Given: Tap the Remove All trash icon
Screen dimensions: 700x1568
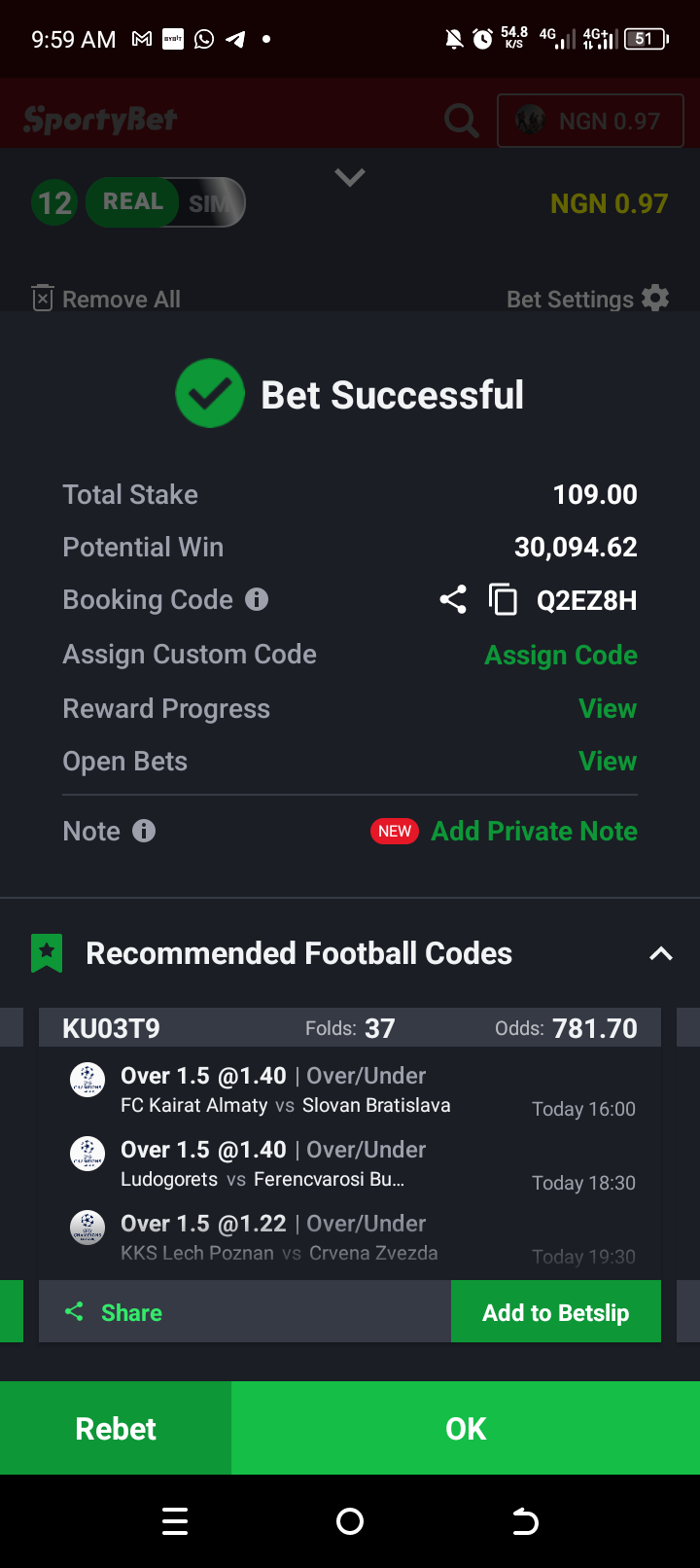Looking at the screenshot, I should point(42,298).
